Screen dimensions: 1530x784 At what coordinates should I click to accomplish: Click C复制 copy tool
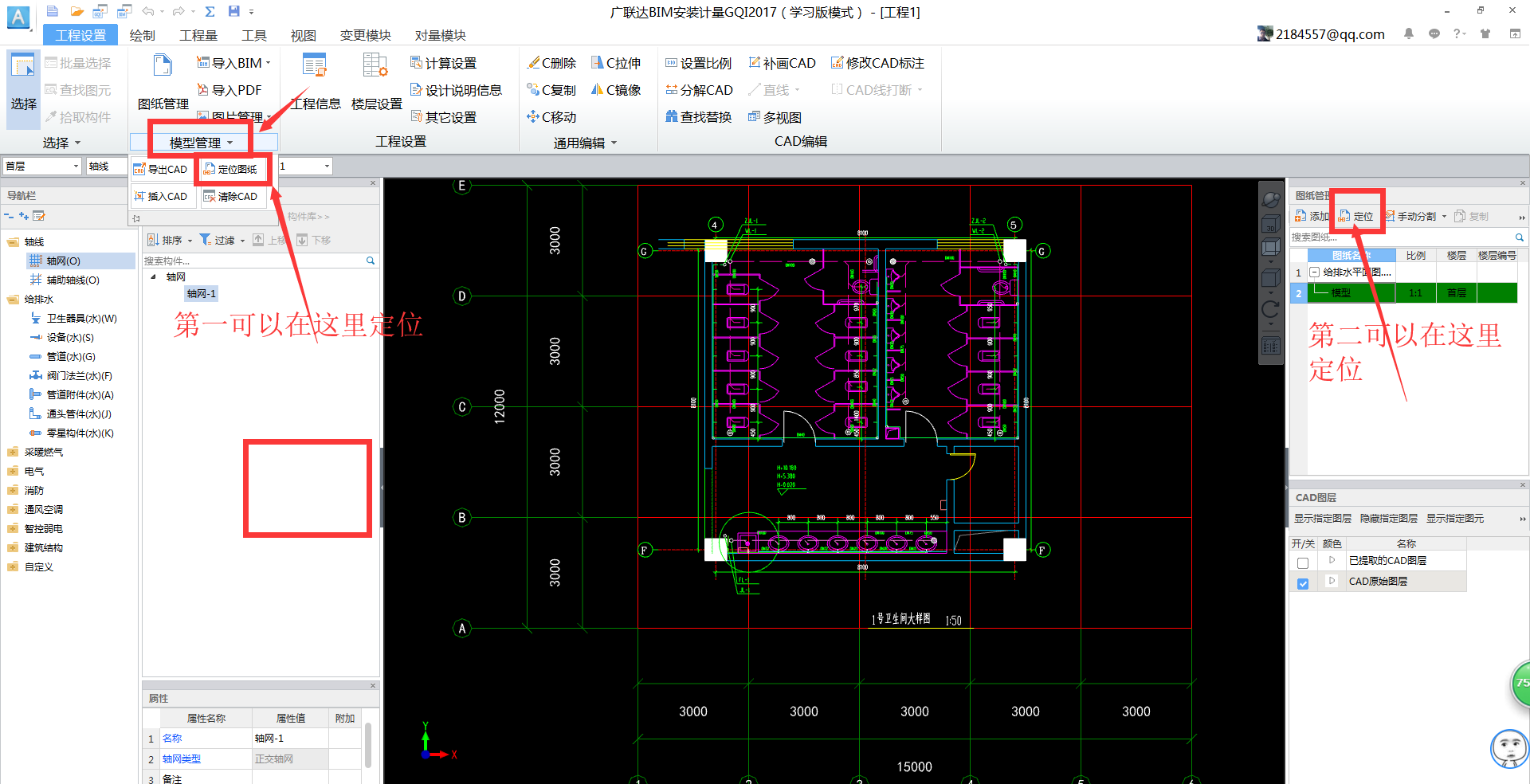click(551, 90)
